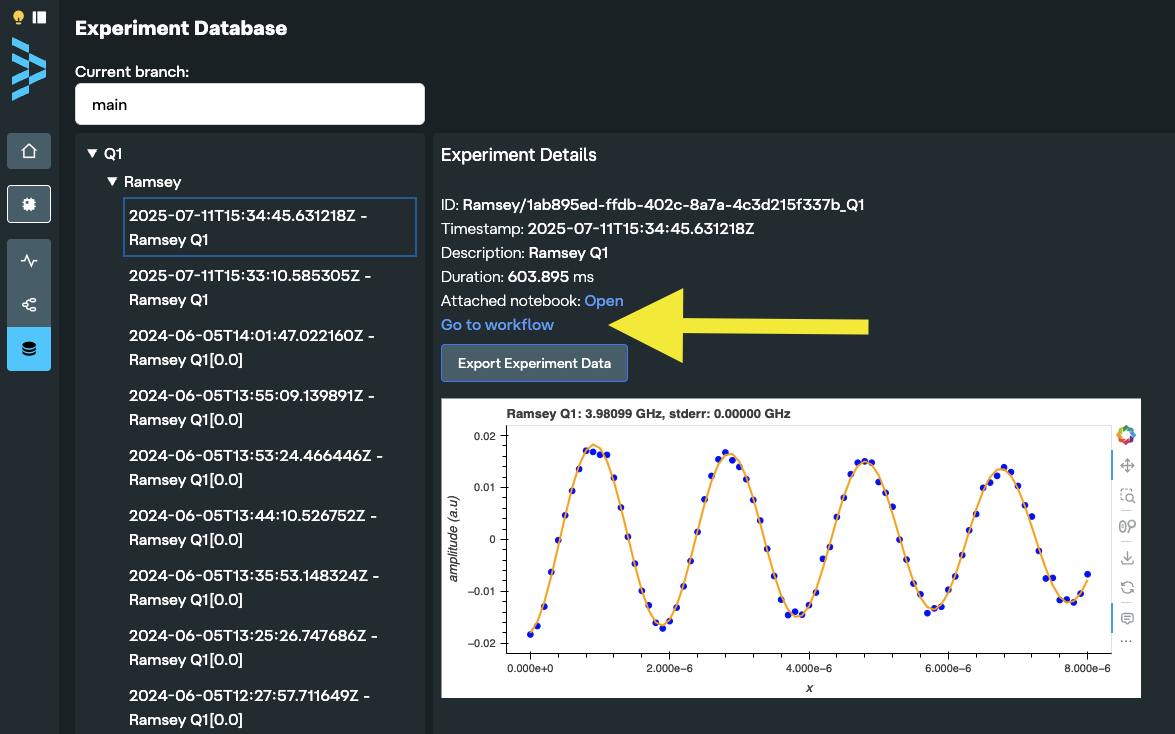Toggle the Hover tooltip plot tool

tap(1127, 618)
